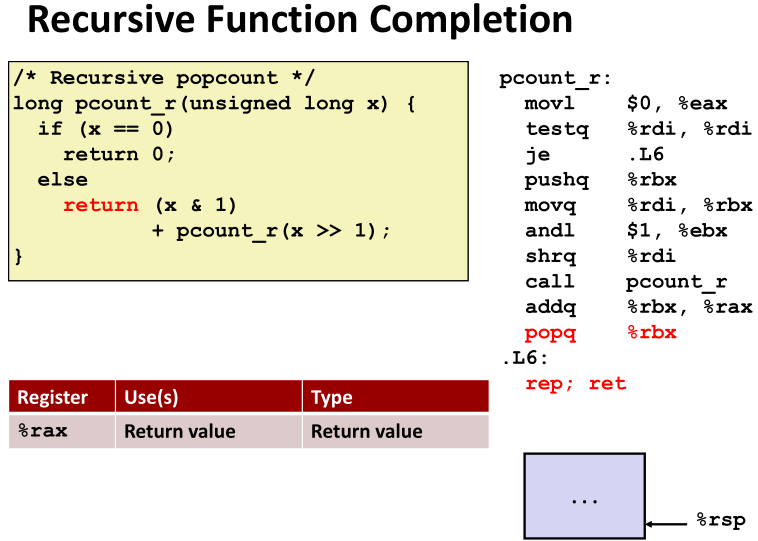Image resolution: width=758 pixels, height=541 pixels.
Task: Select the comment line "/* Recursive popcount */"
Action: coord(164,78)
